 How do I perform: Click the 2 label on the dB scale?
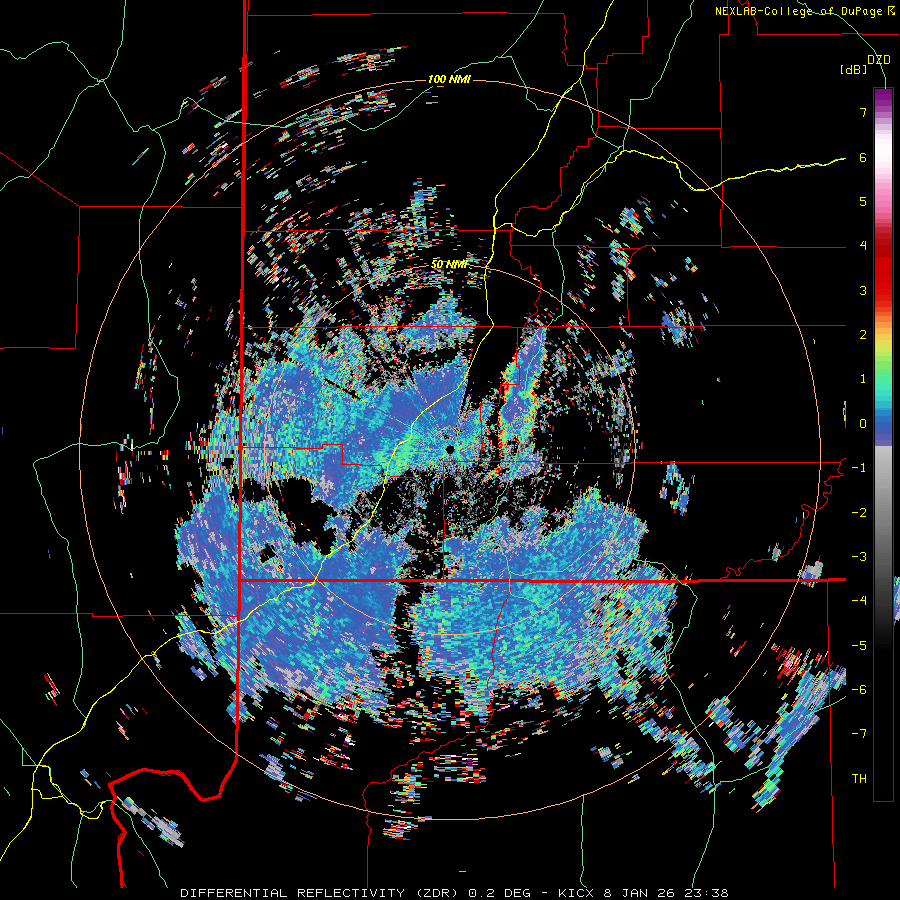[x=863, y=335]
